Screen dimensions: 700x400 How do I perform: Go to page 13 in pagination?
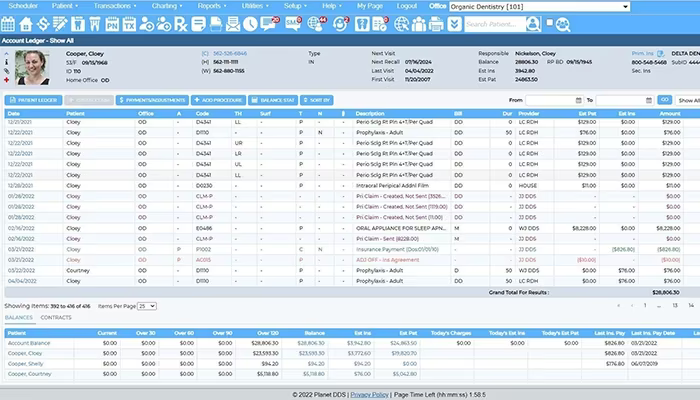(x=675, y=305)
